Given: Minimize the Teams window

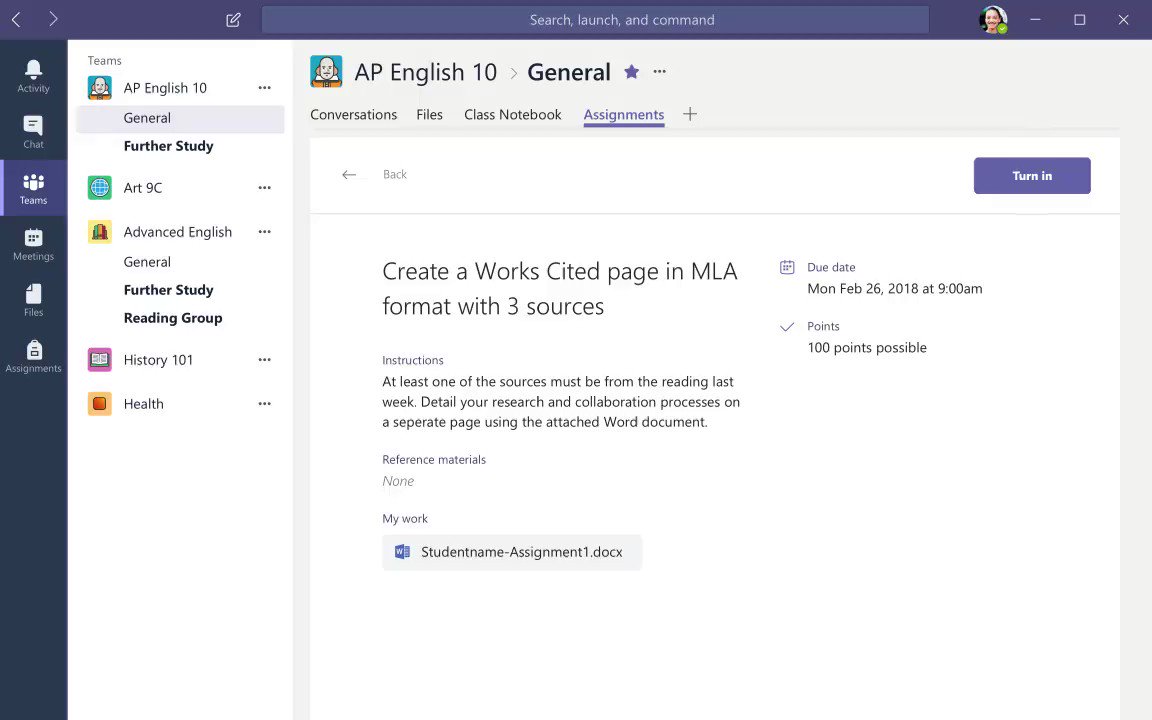Looking at the screenshot, I should coord(1035,20).
